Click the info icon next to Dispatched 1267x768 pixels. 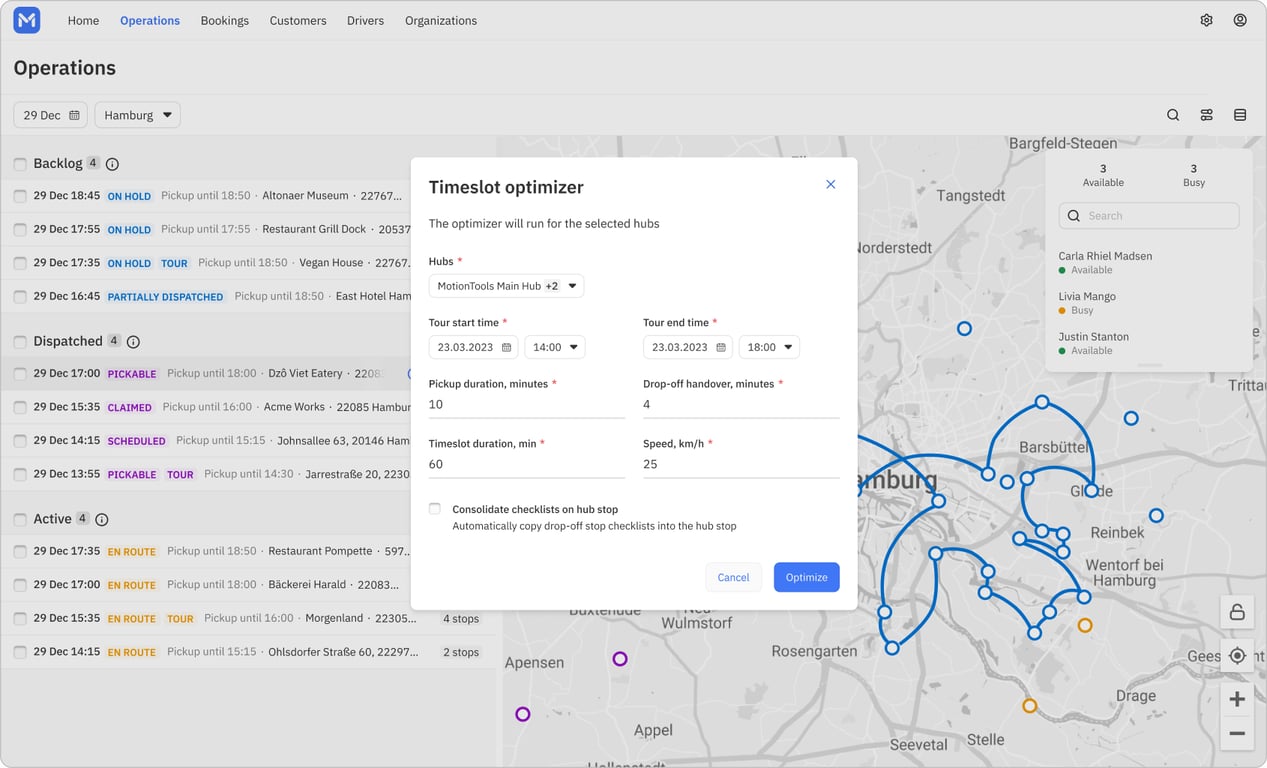pos(133,342)
